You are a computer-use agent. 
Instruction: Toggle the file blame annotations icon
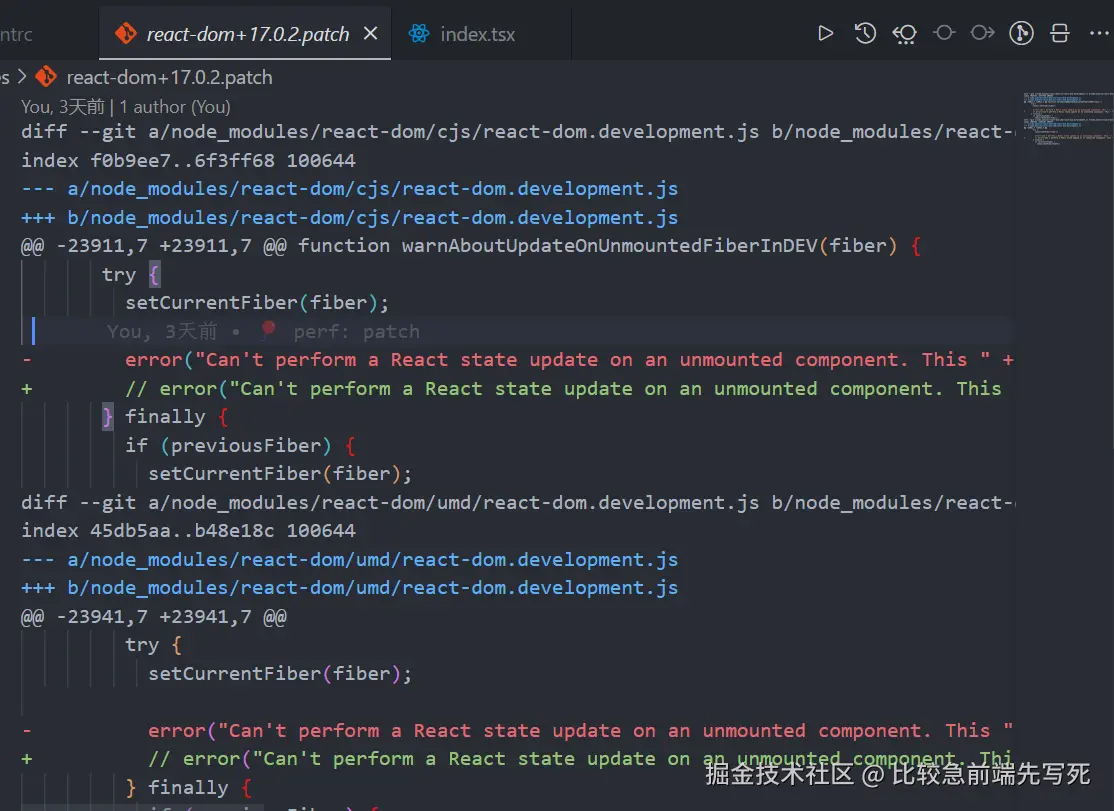point(1021,33)
